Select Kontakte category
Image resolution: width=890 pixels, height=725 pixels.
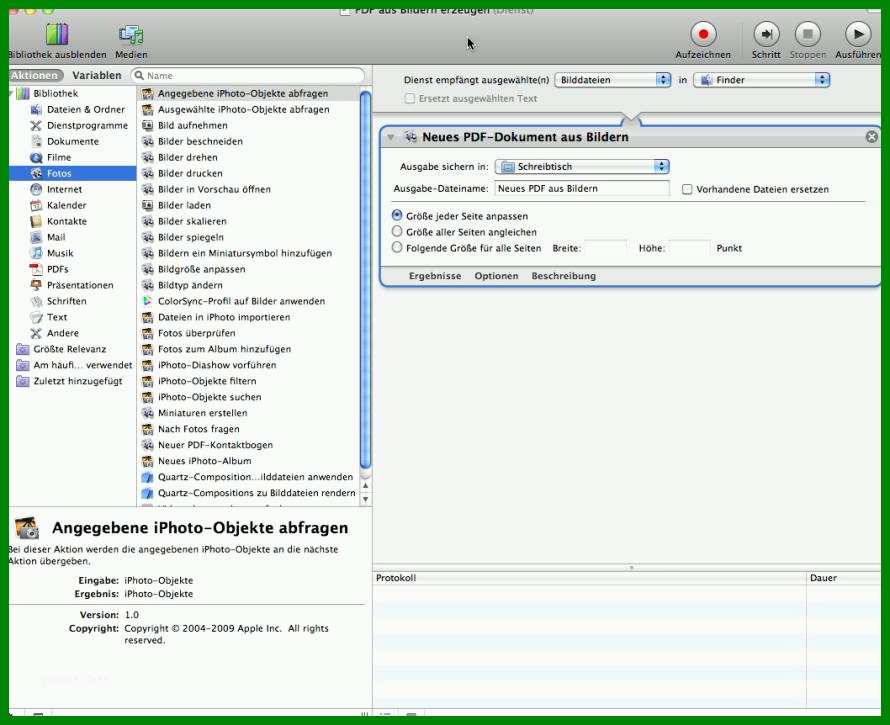(58, 221)
